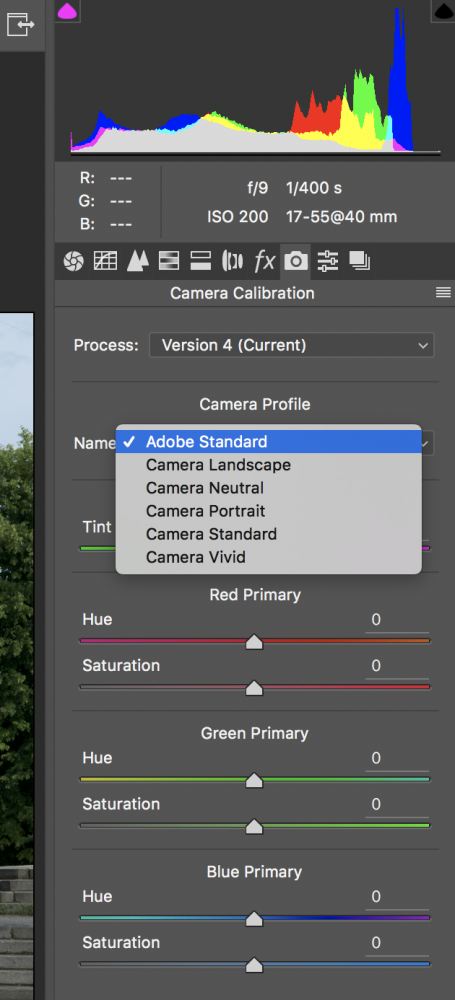Open the Presets panel tab
The image size is (455, 1000).
pos(327,261)
